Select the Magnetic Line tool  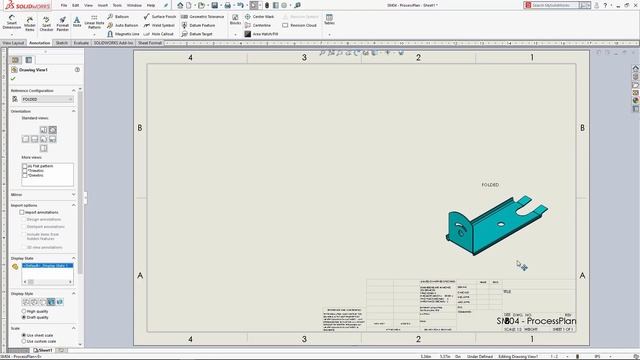(x=123, y=34)
